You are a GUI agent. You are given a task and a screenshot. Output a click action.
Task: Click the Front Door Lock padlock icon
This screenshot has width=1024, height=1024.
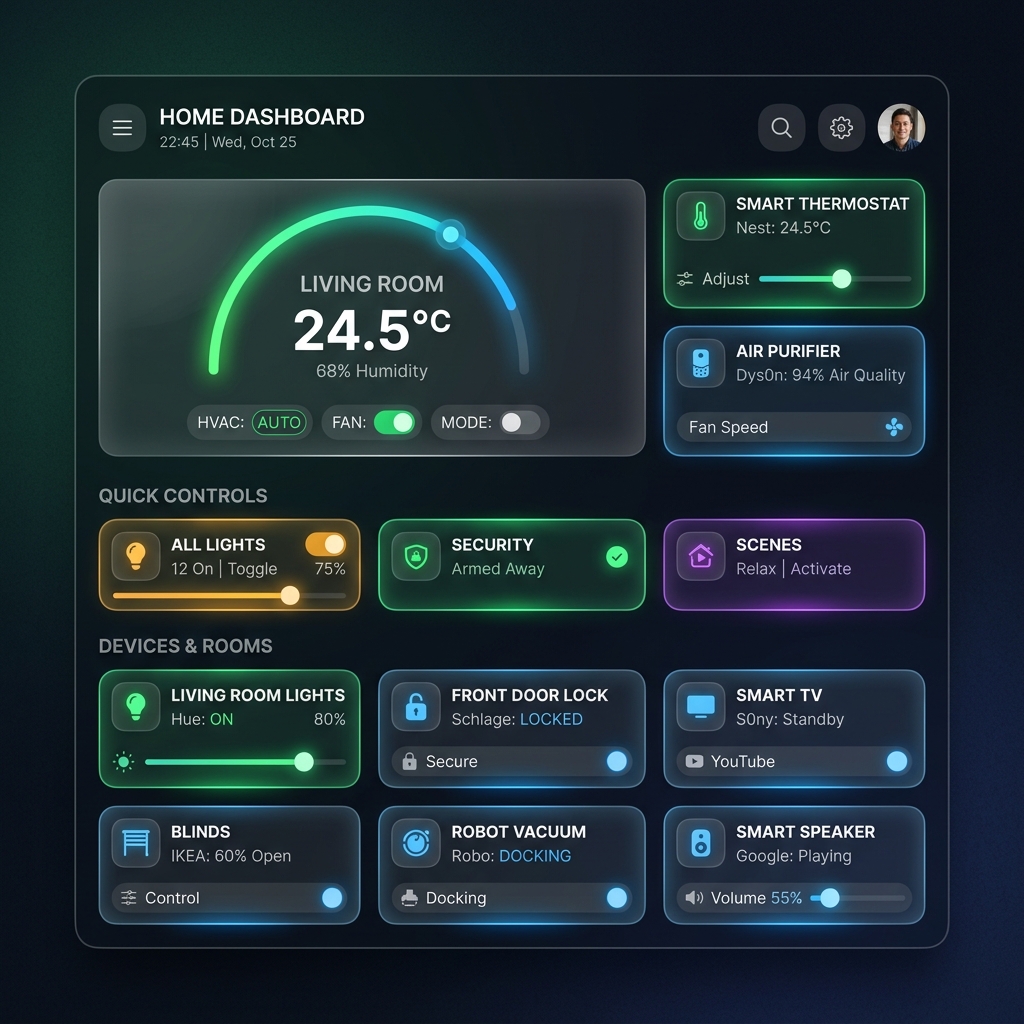[x=416, y=707]
